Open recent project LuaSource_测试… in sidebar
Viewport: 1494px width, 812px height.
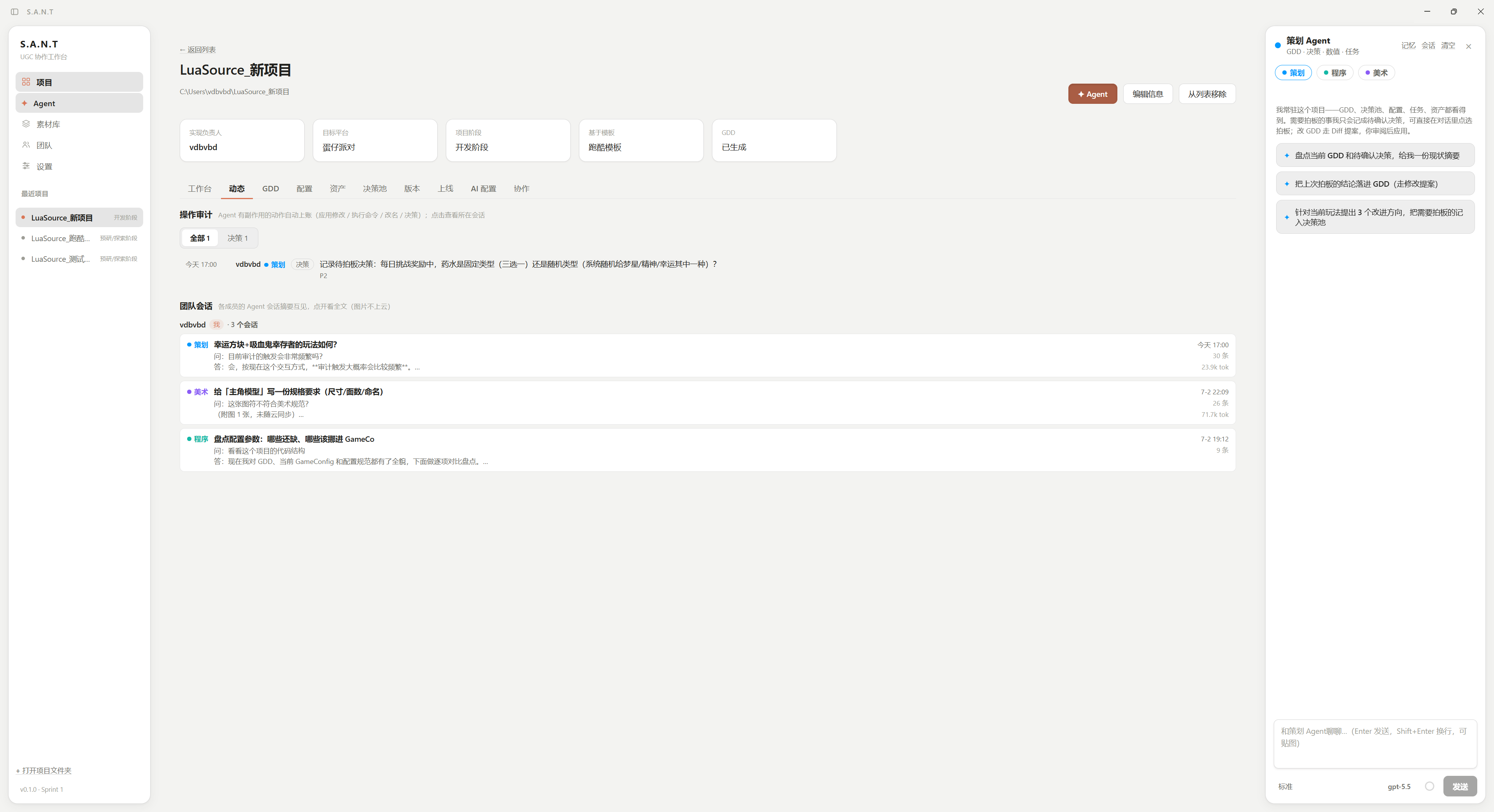point(79,259)
